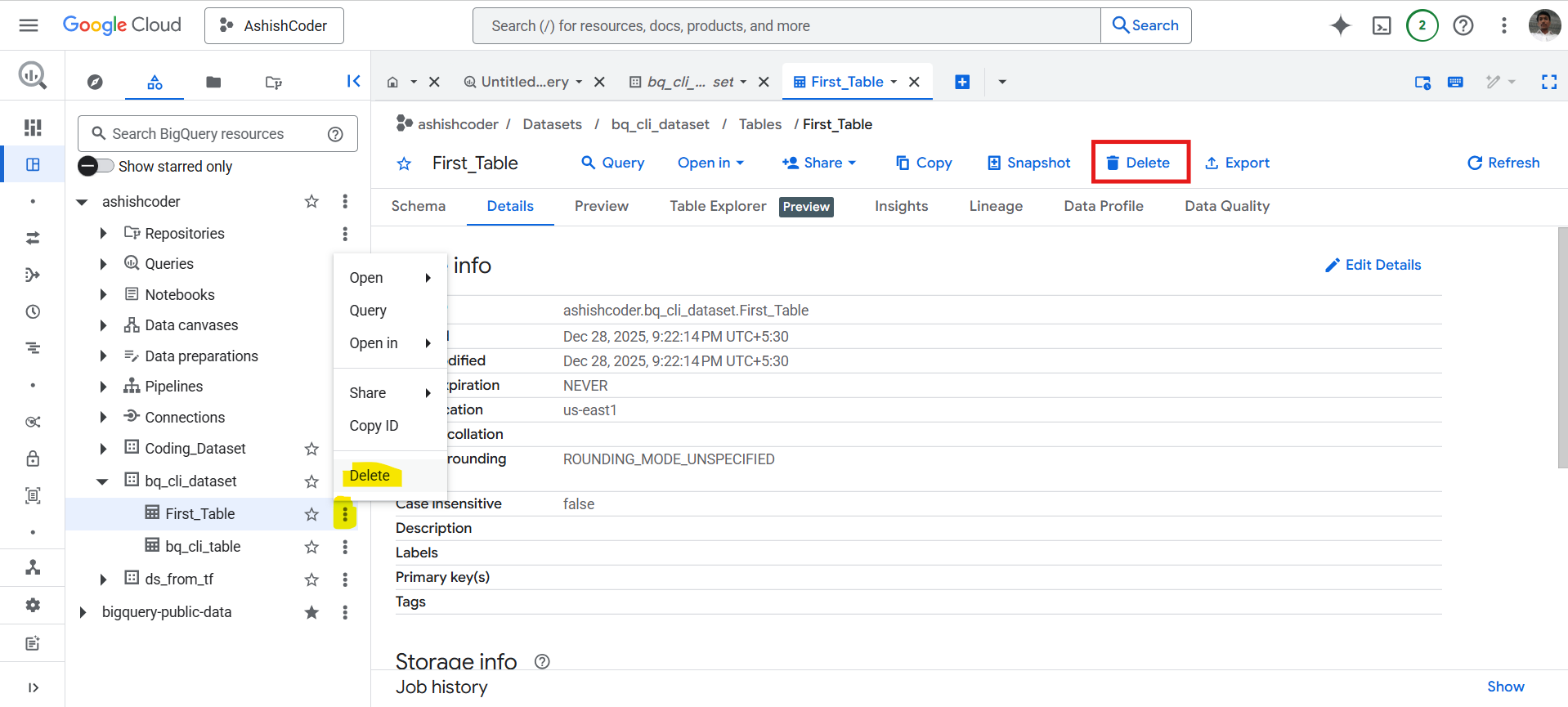This screenshot has height=707, width=1568.
Task: Open notifications badge showing 2
Action: [1422, 25]
